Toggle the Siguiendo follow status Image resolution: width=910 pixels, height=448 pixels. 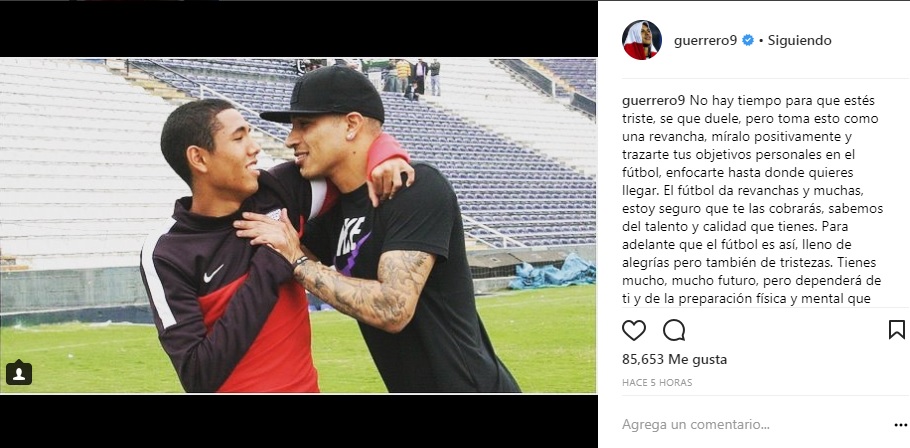point(799,41)
